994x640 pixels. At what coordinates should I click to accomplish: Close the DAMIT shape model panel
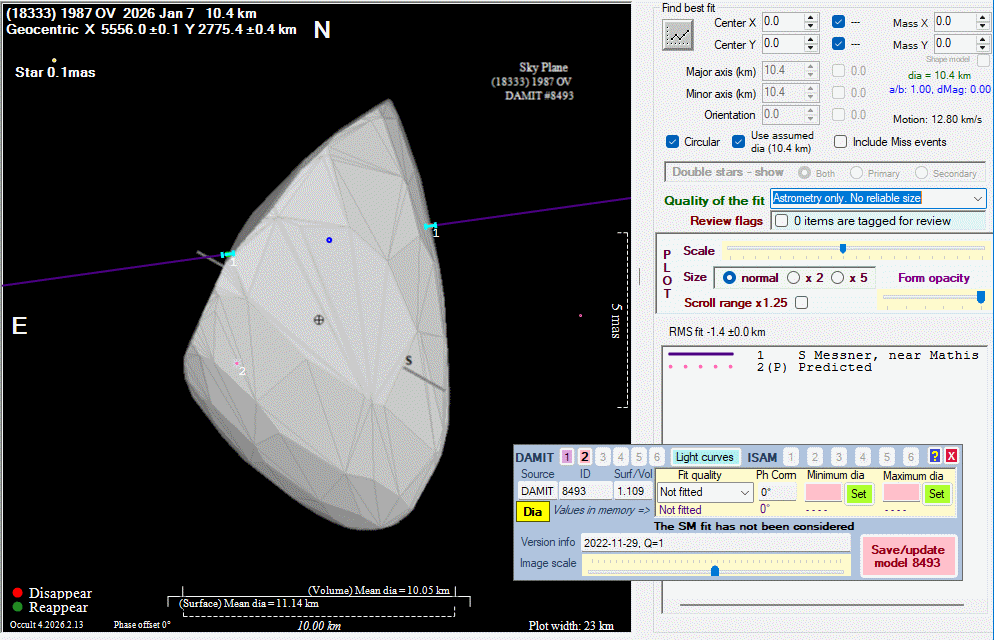pos(951,457)
